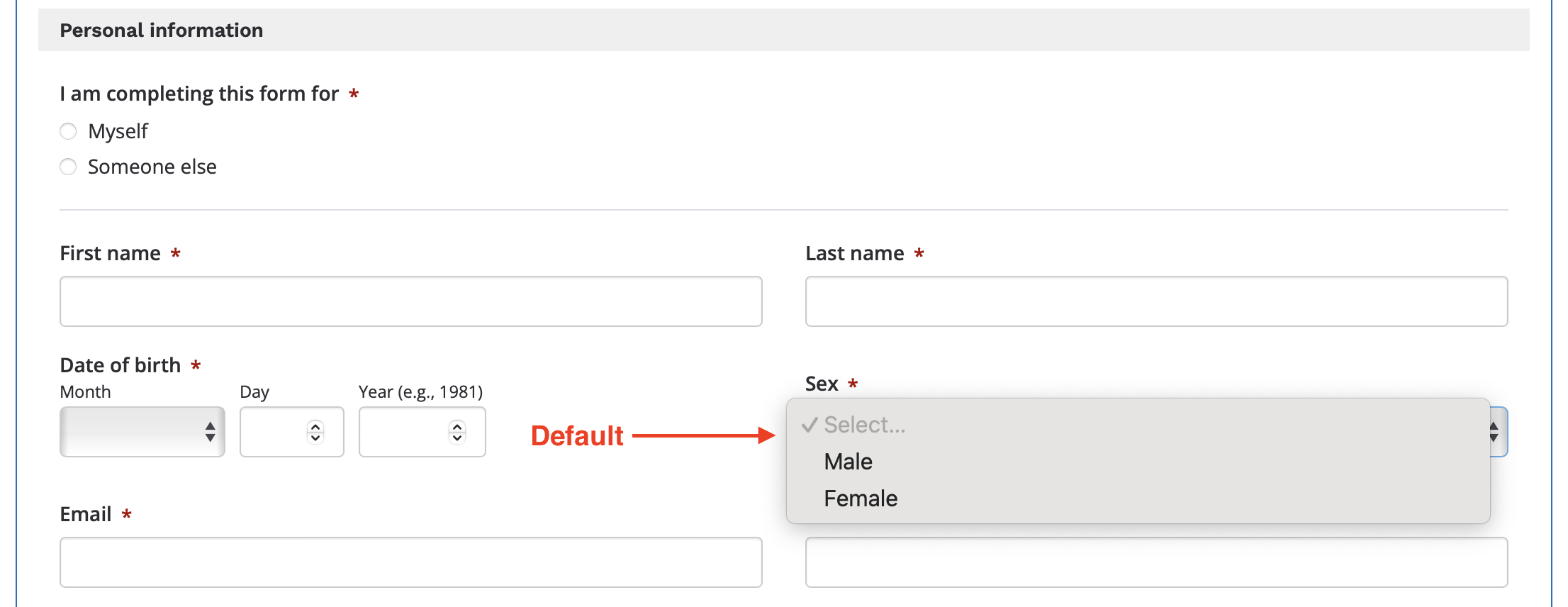The height and width of the screenshot is (607, 1568).
Task: Click the text field below the Sex dropdown
Action: click(x=1155, y=562)
